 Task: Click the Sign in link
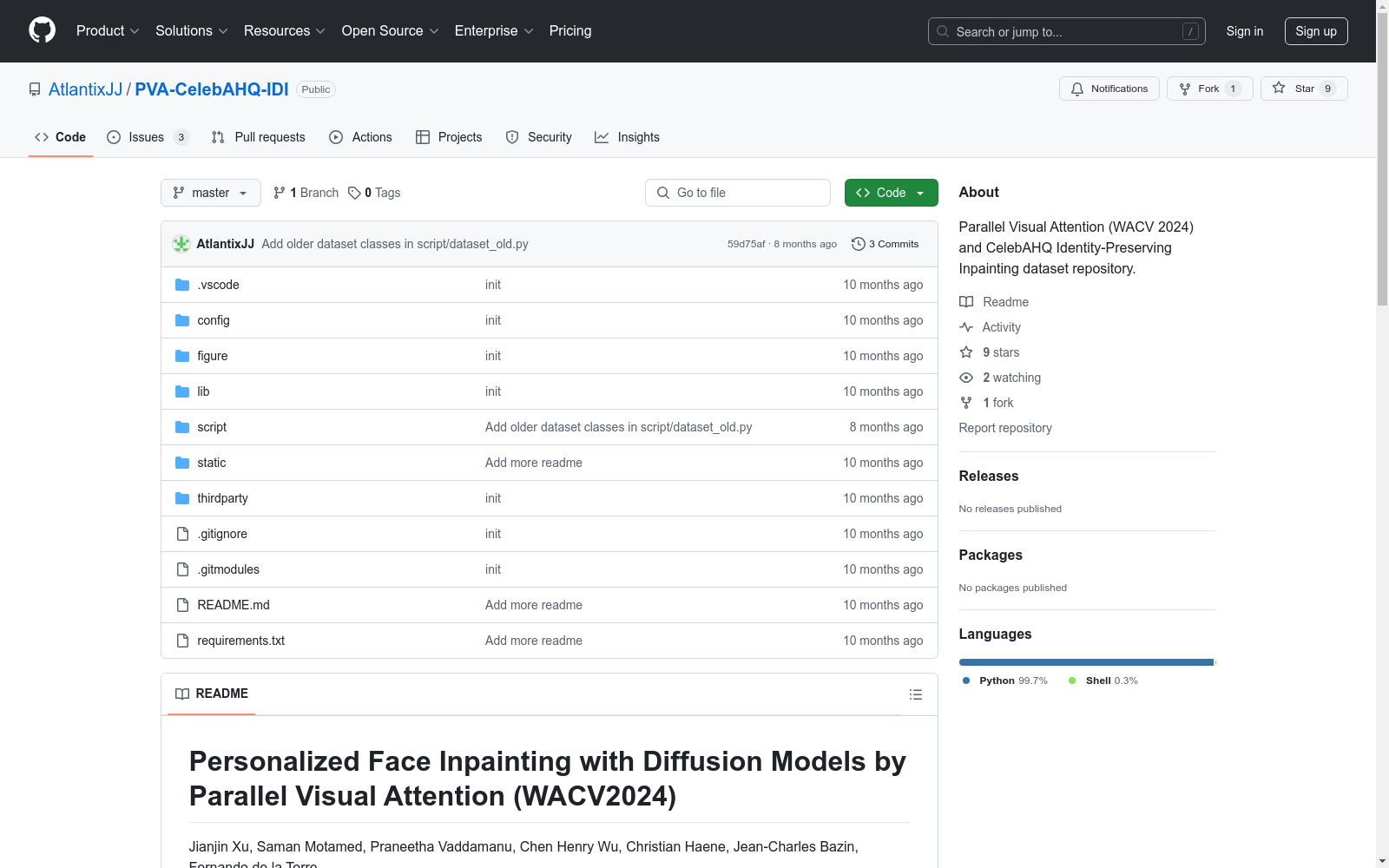pyautogui.click(x=1245, y=31)
